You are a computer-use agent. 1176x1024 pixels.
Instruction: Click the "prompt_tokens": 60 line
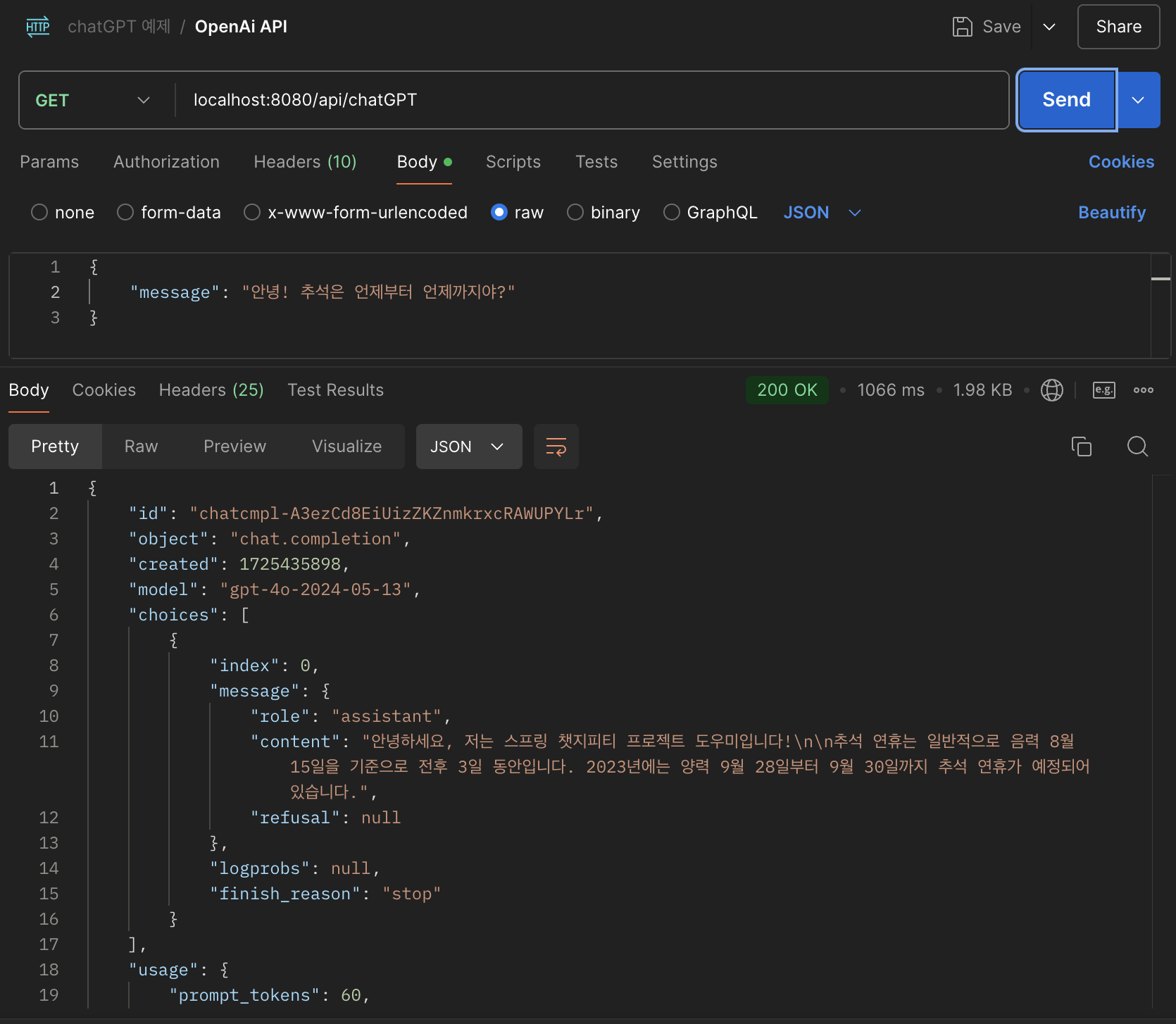(270, 995)
